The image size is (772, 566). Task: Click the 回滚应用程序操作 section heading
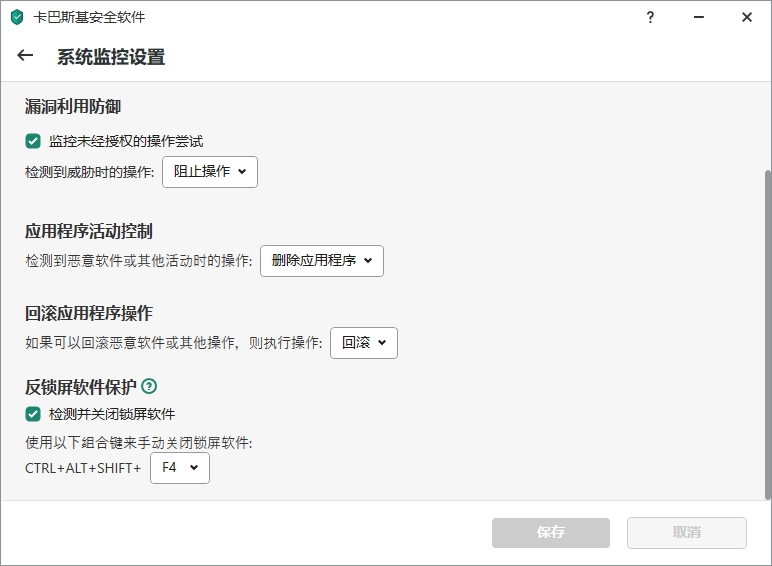point(89,313)
